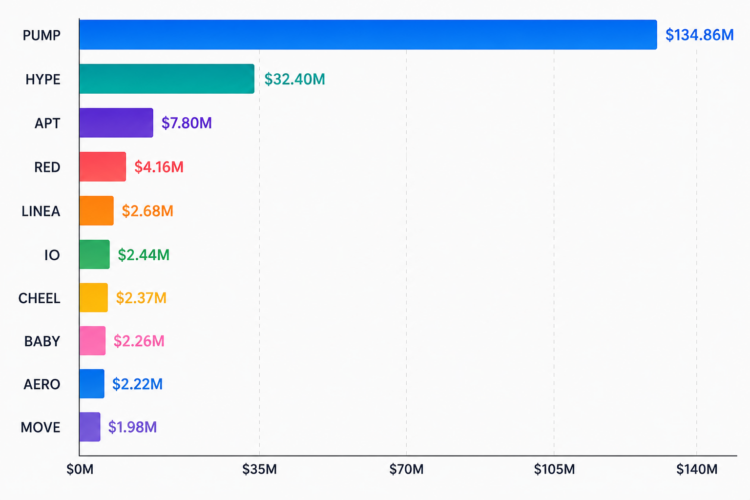Select the yellow CHEEL bar
750x500 pixels.
tap(94, 298)
